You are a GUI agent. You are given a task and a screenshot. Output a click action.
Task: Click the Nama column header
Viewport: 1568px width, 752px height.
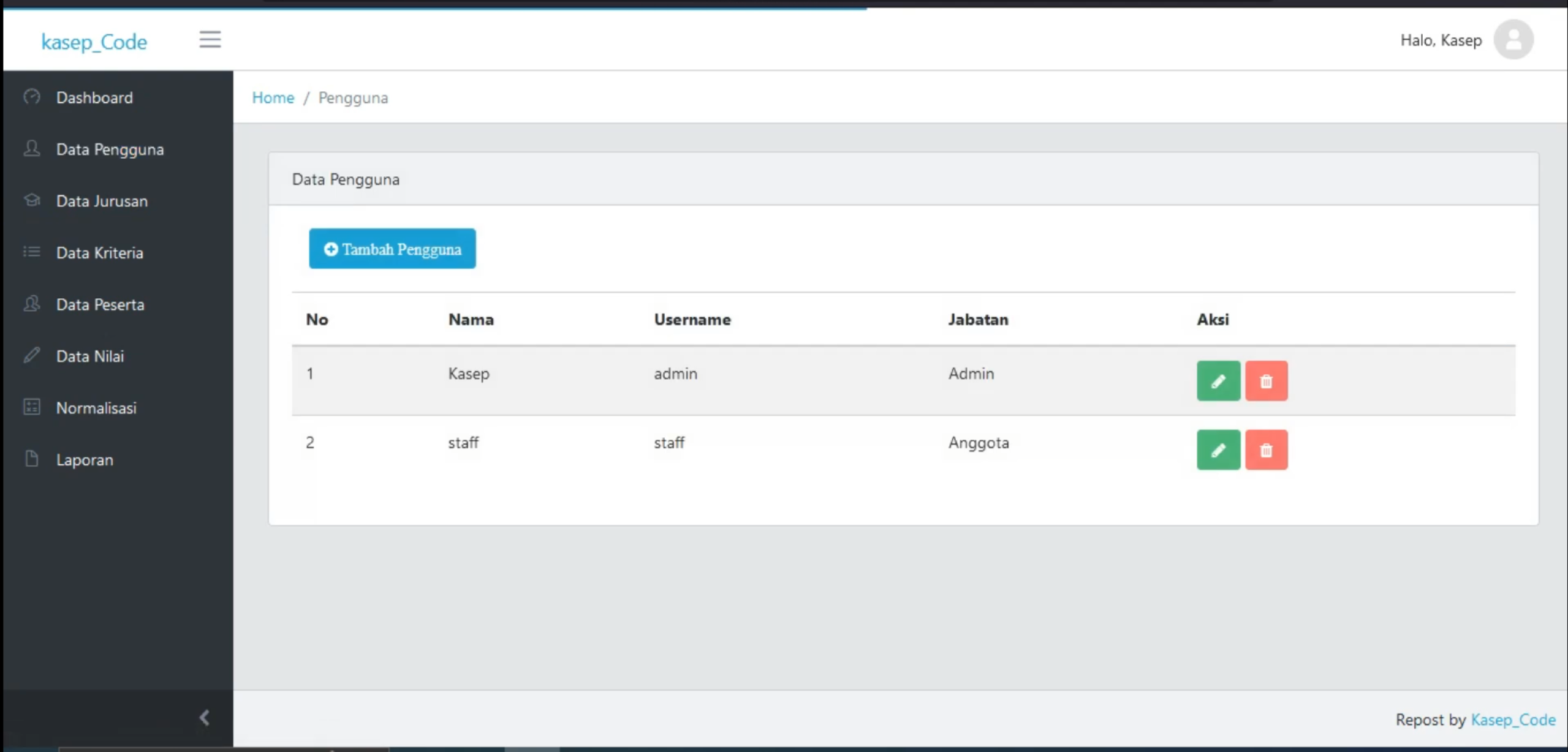pos(471,320)
